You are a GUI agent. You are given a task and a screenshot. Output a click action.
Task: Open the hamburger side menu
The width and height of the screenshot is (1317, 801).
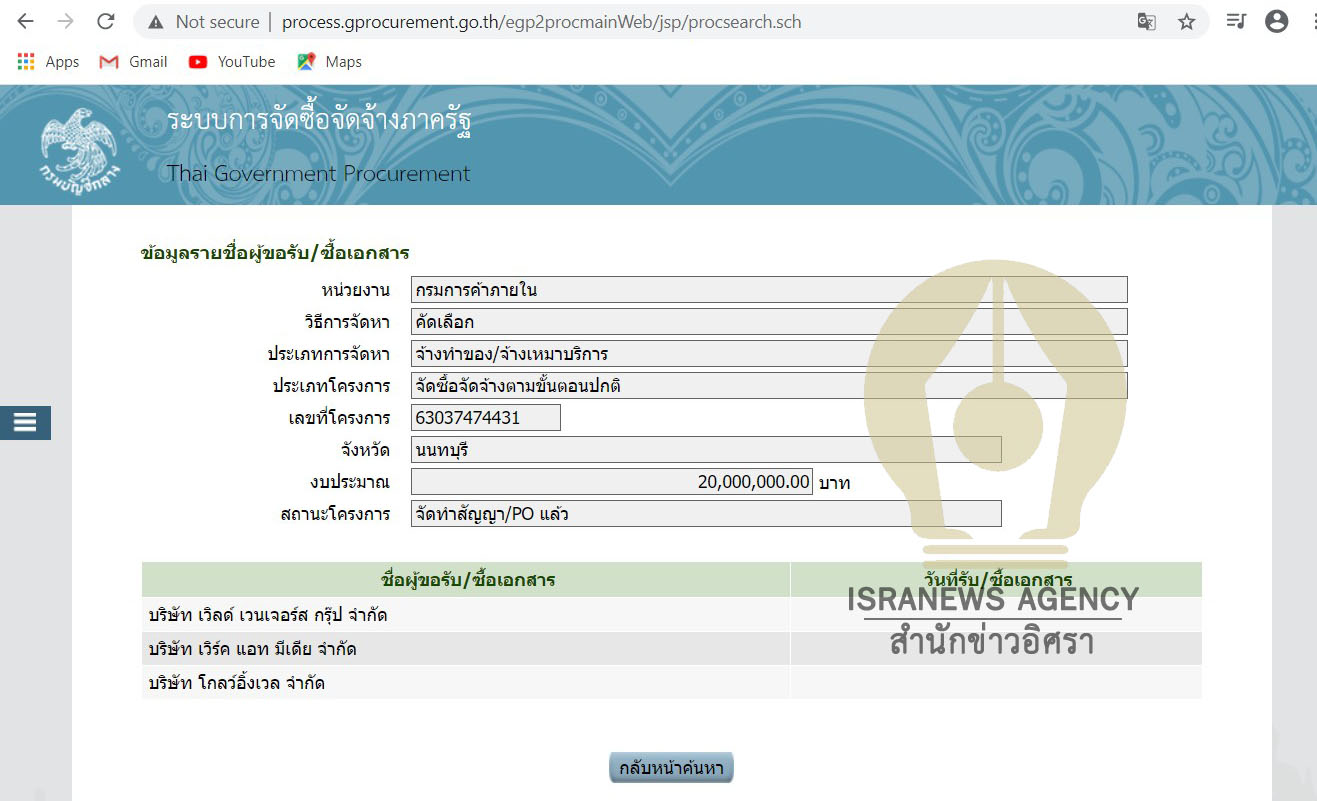click(x=25, y=423)
